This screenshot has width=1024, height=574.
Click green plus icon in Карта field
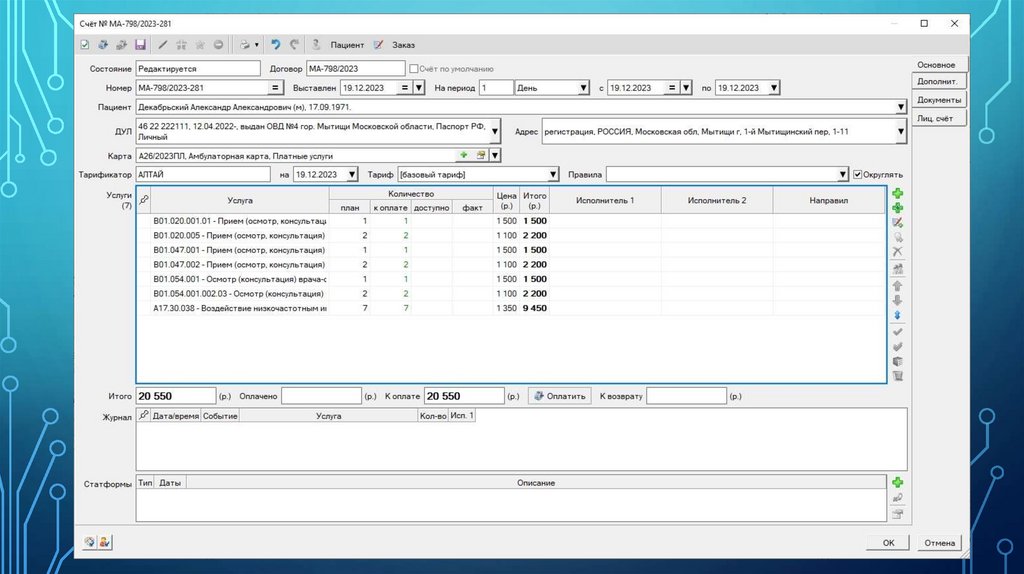click(464, 156)
